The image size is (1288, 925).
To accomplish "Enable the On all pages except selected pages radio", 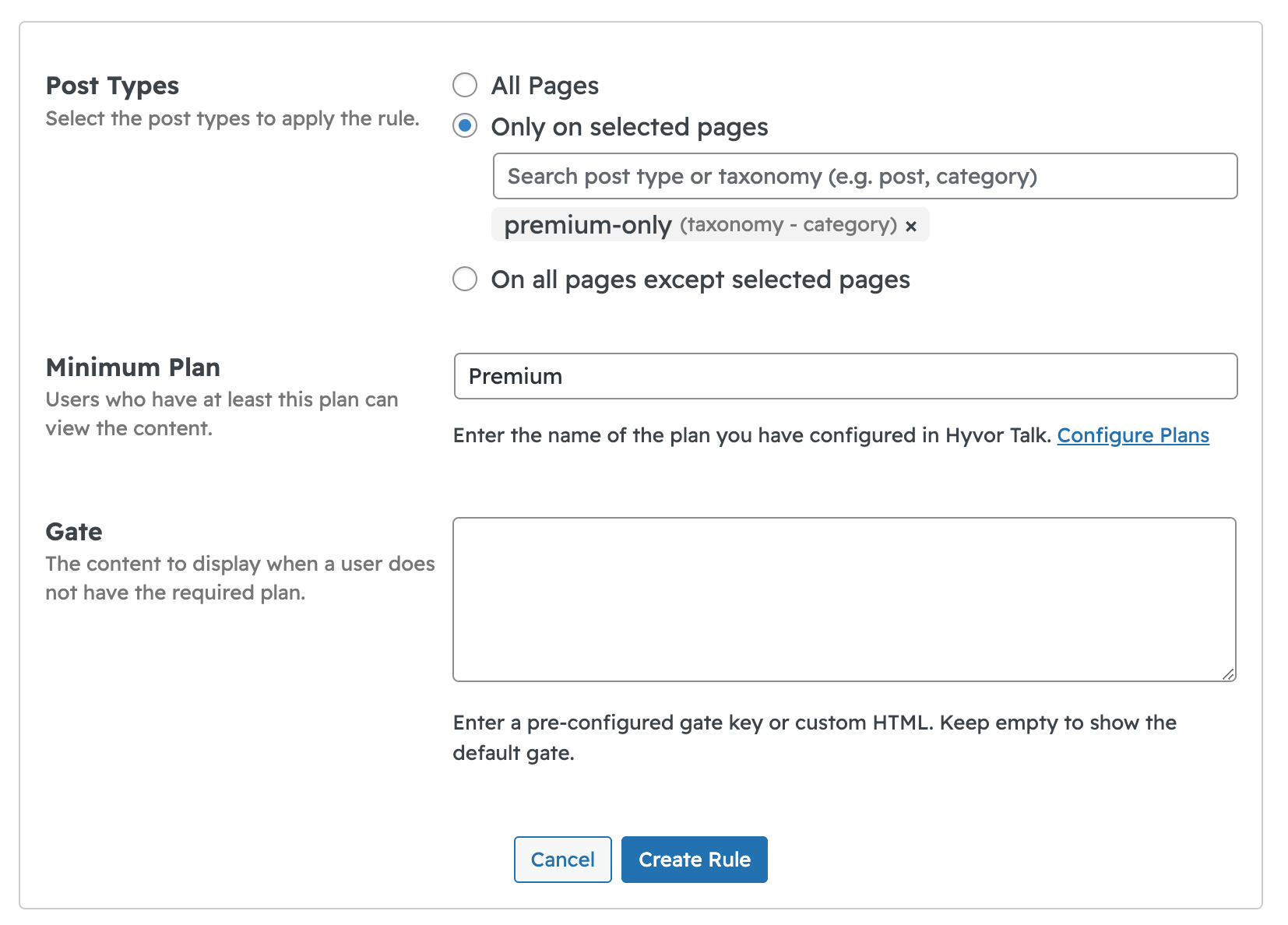I will [465, 279].
